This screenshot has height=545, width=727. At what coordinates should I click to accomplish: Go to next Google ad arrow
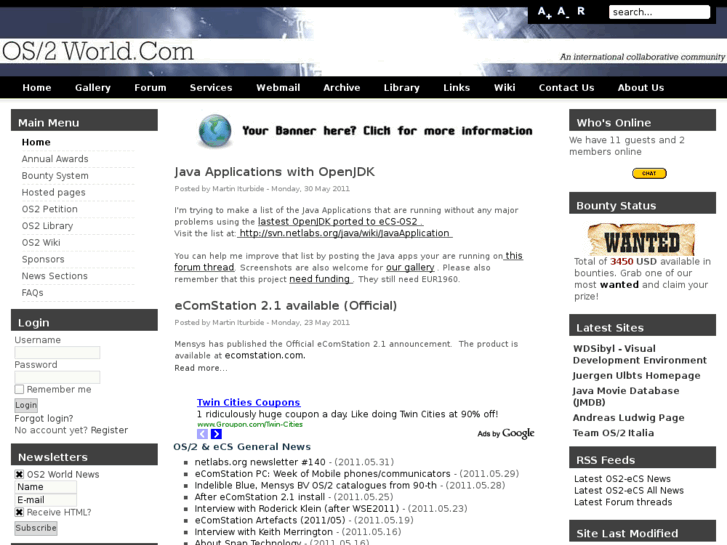click(x=216, y=434)
